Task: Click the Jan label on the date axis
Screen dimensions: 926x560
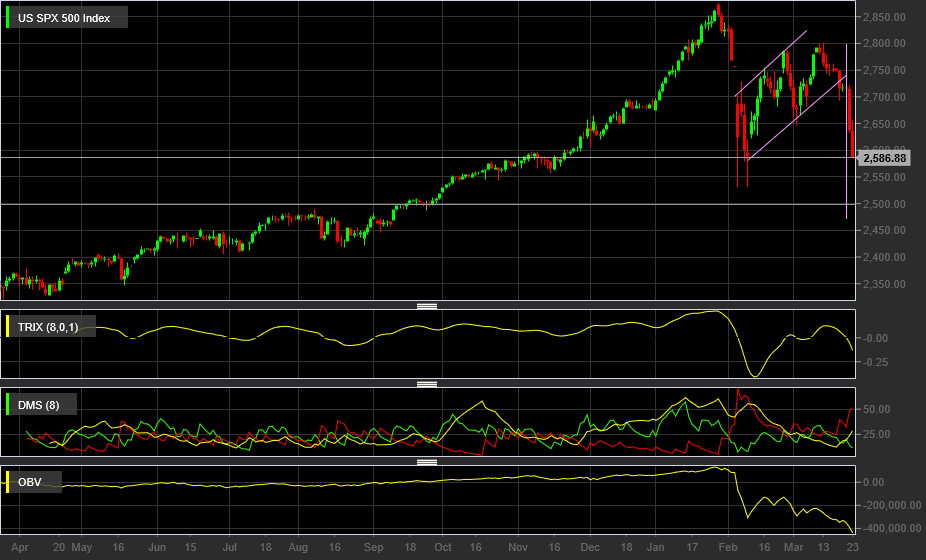Action: (x=656, y=548)
